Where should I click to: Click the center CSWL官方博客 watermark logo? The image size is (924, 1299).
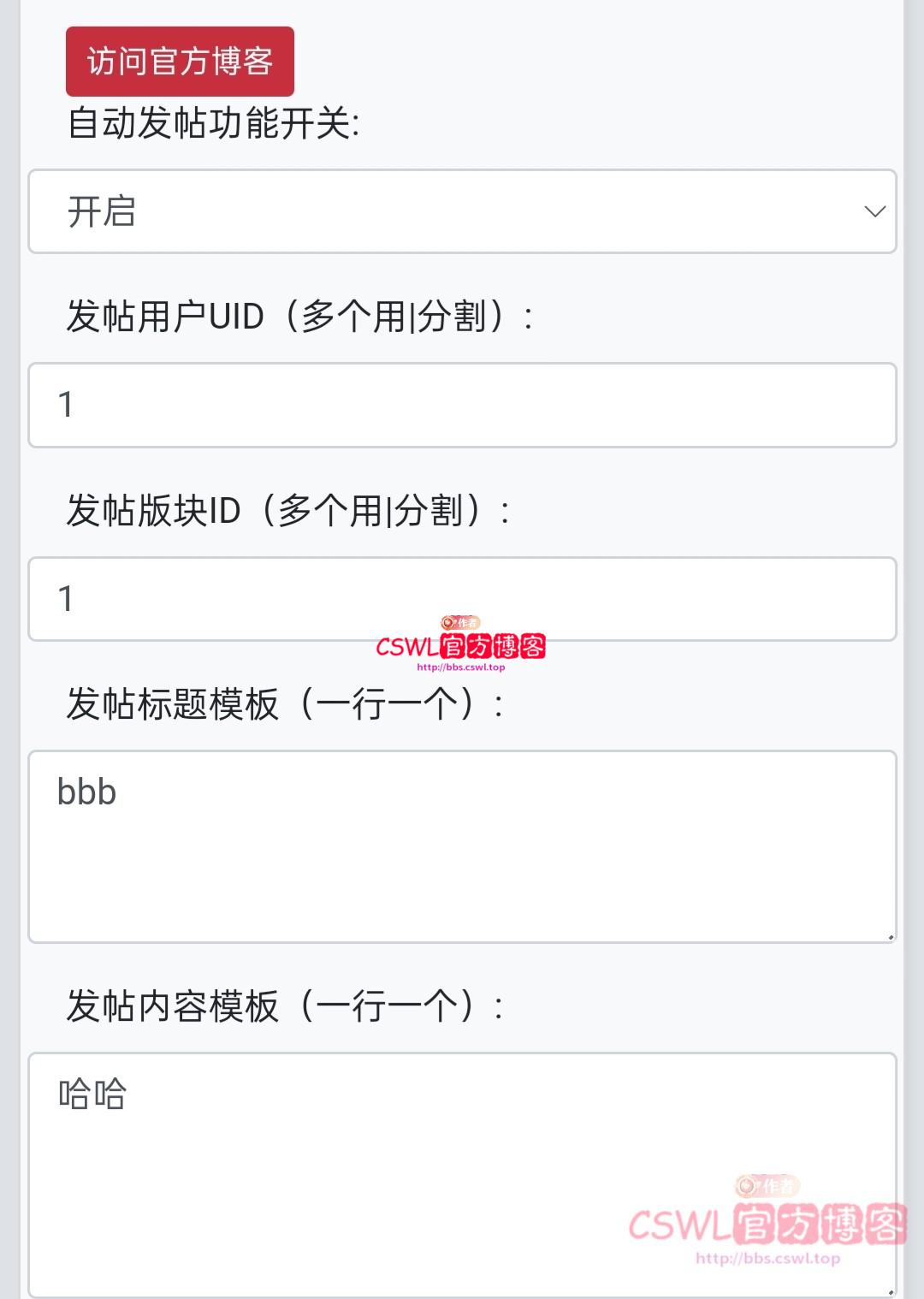(x=460, y=647)
